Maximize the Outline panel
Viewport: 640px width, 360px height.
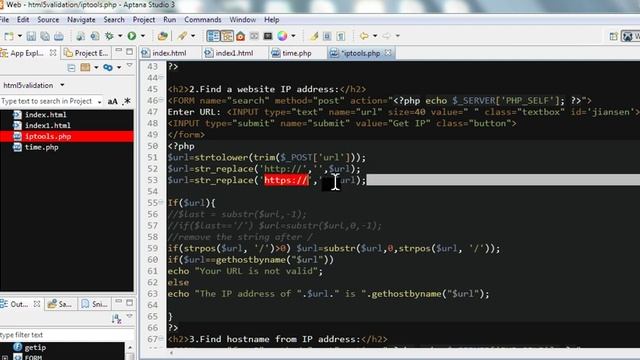pyautogui.click(x=129, y=302)
